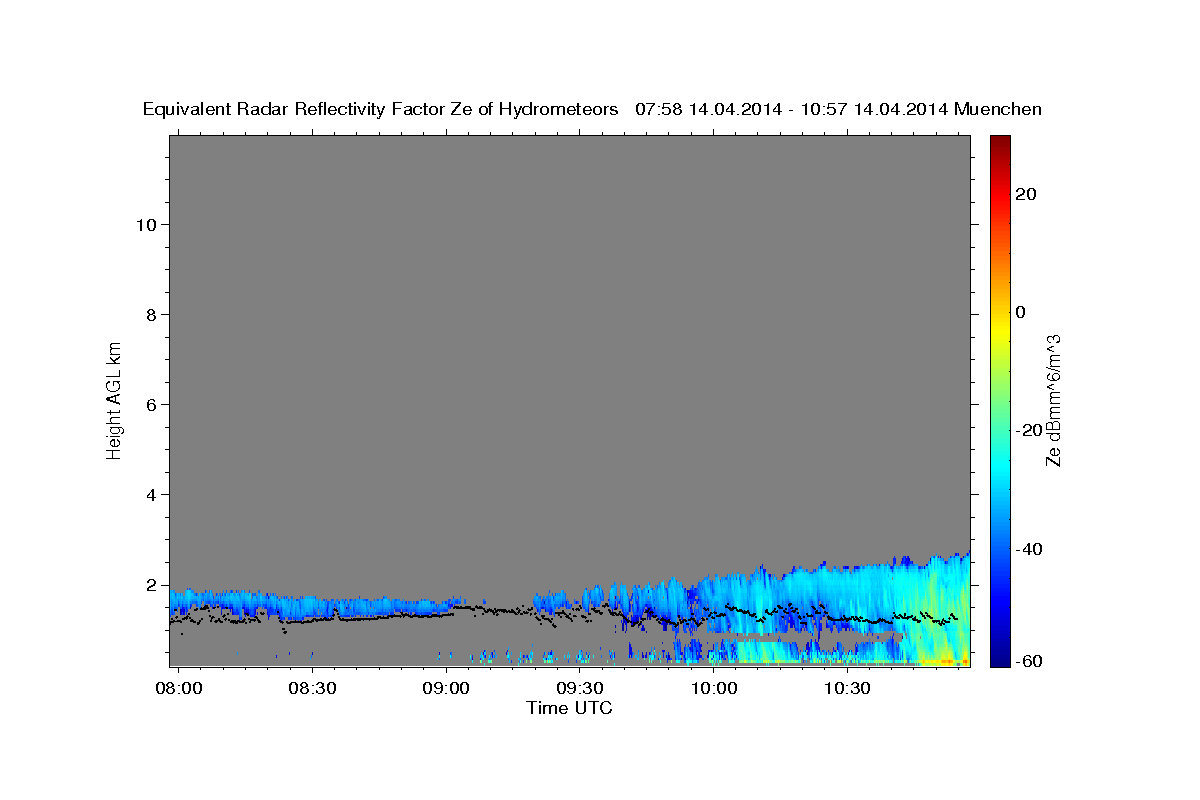Viewport: 1200px width, 800px height.
Task: Click the height tick label '10'
Action: (146, 225)
